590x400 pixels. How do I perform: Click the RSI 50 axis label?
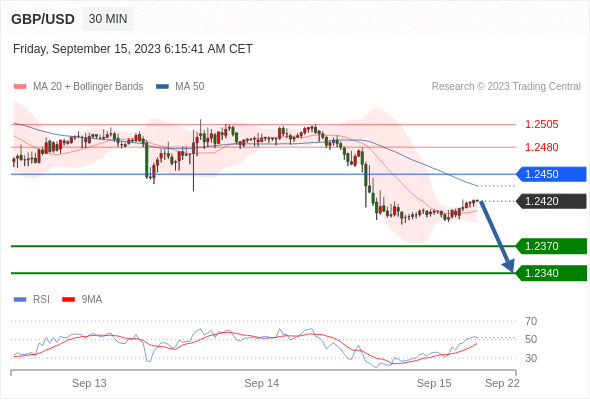click(531, 339)
